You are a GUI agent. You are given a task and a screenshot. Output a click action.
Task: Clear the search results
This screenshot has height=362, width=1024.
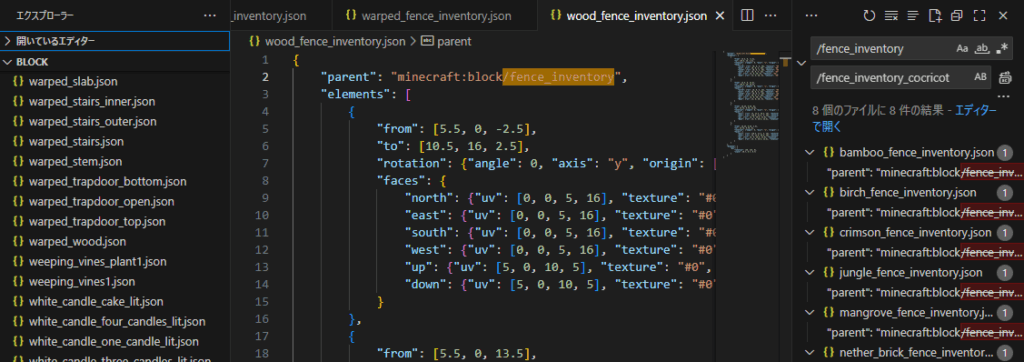[891, 16]
